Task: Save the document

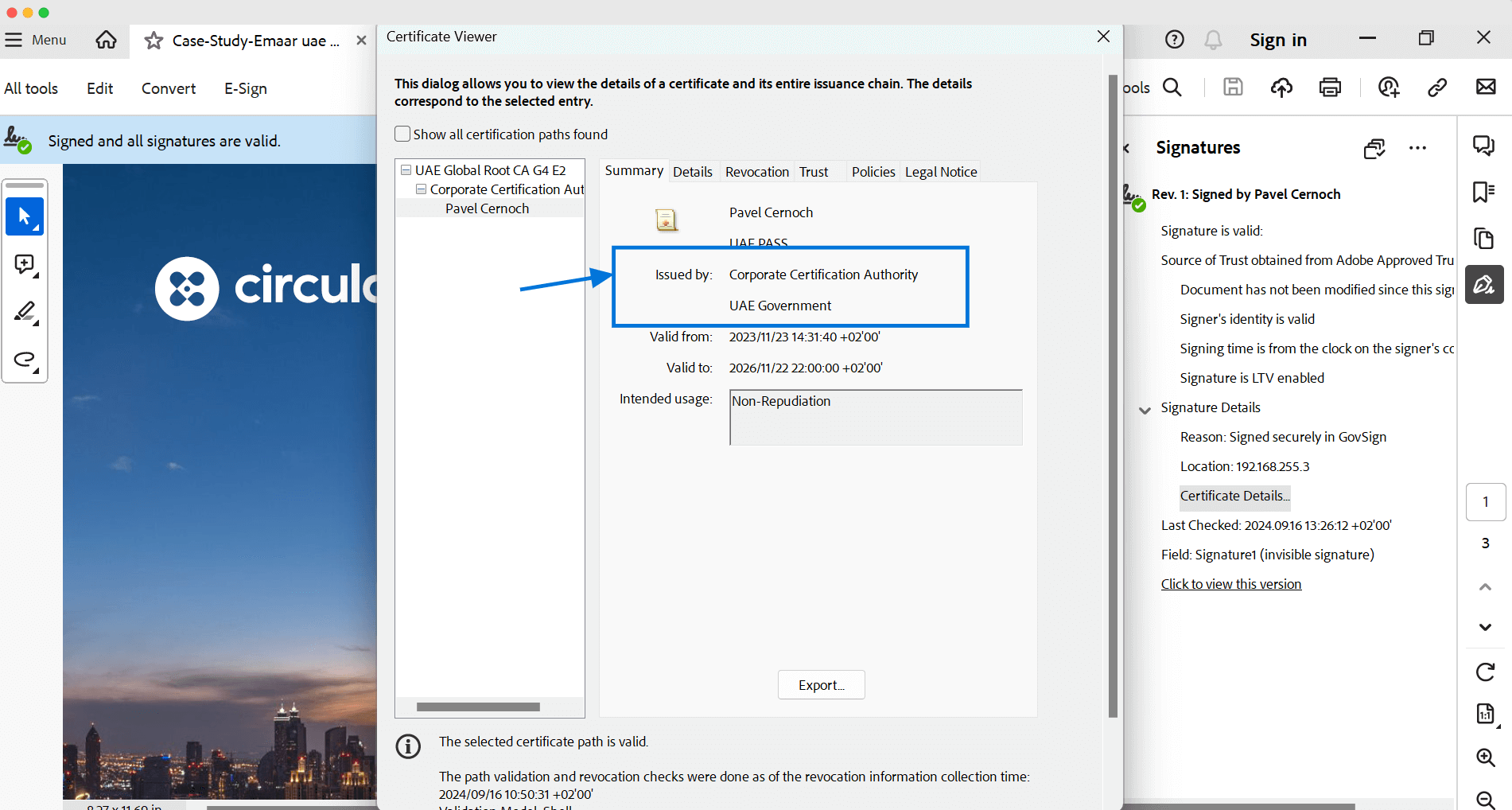Action: [x=1233, y=88]
